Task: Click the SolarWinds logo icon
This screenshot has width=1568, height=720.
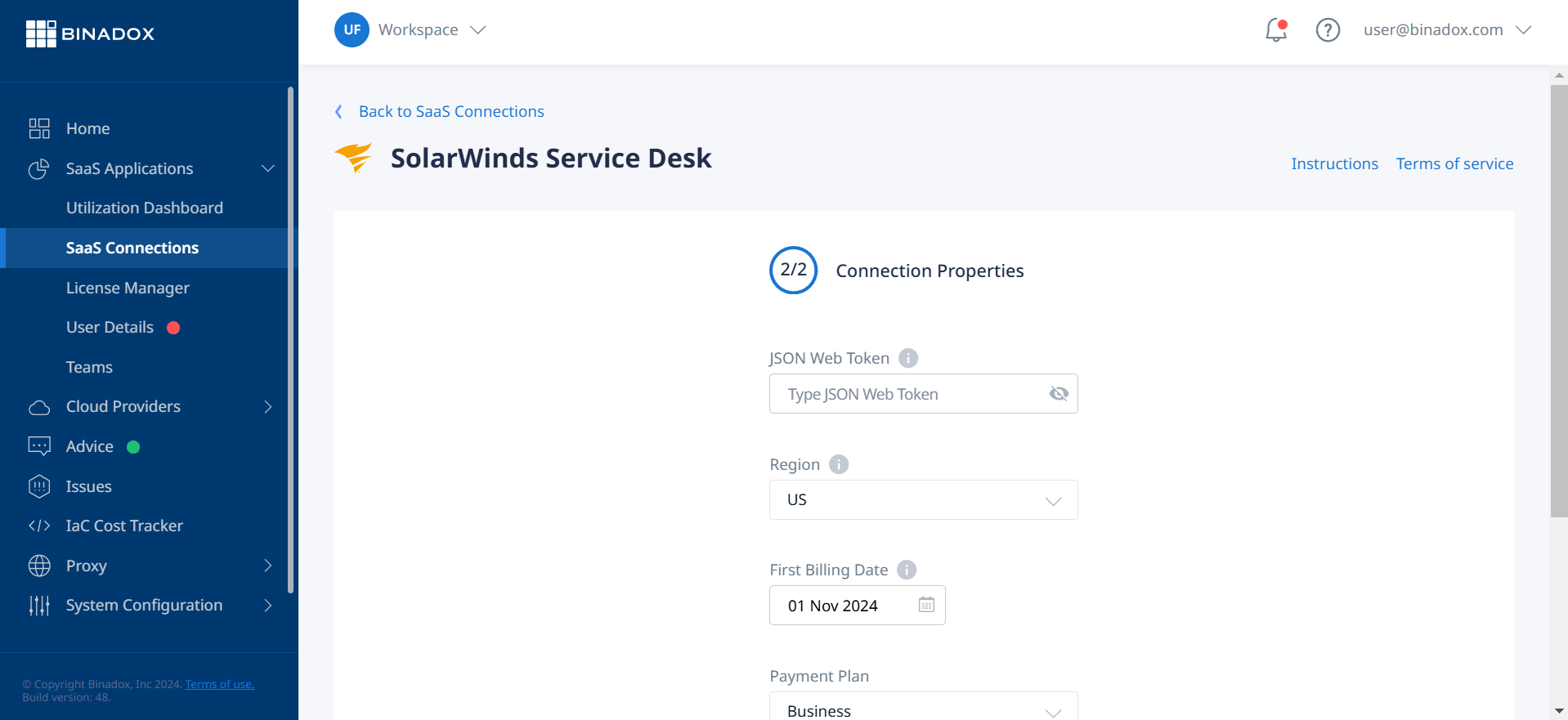Action: click(x=354, y=157)
